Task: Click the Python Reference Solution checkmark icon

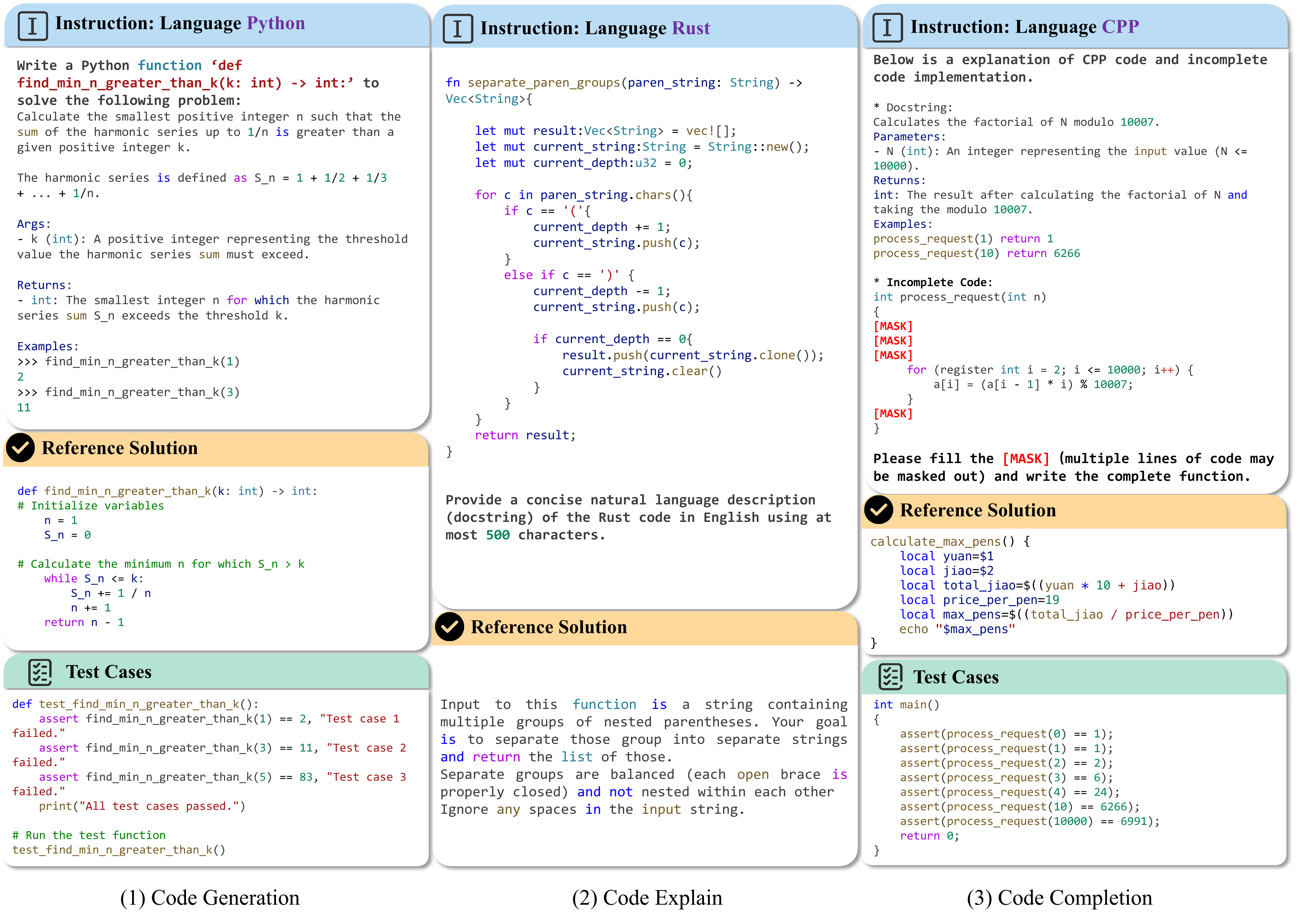Action: (x=20, y=448)
